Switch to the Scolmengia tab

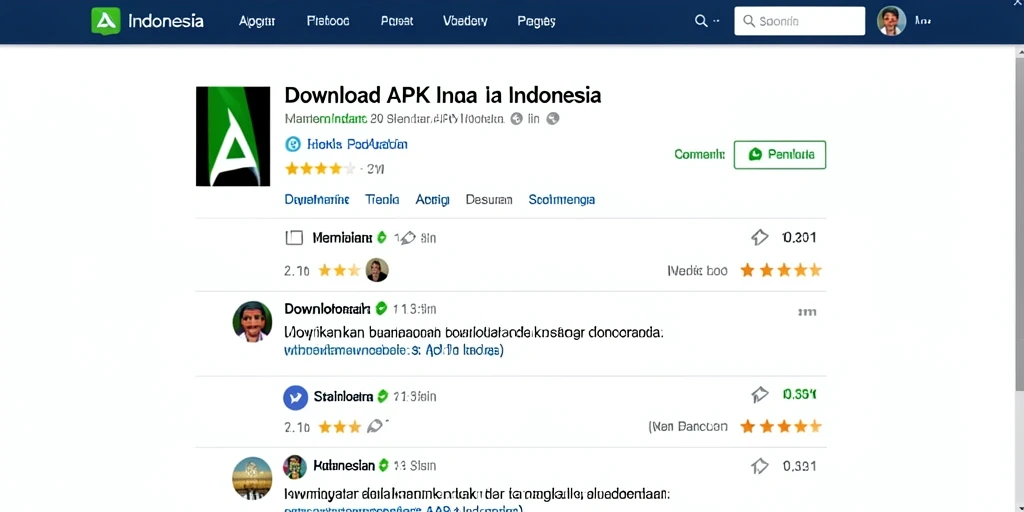click(x=562, y=199)
